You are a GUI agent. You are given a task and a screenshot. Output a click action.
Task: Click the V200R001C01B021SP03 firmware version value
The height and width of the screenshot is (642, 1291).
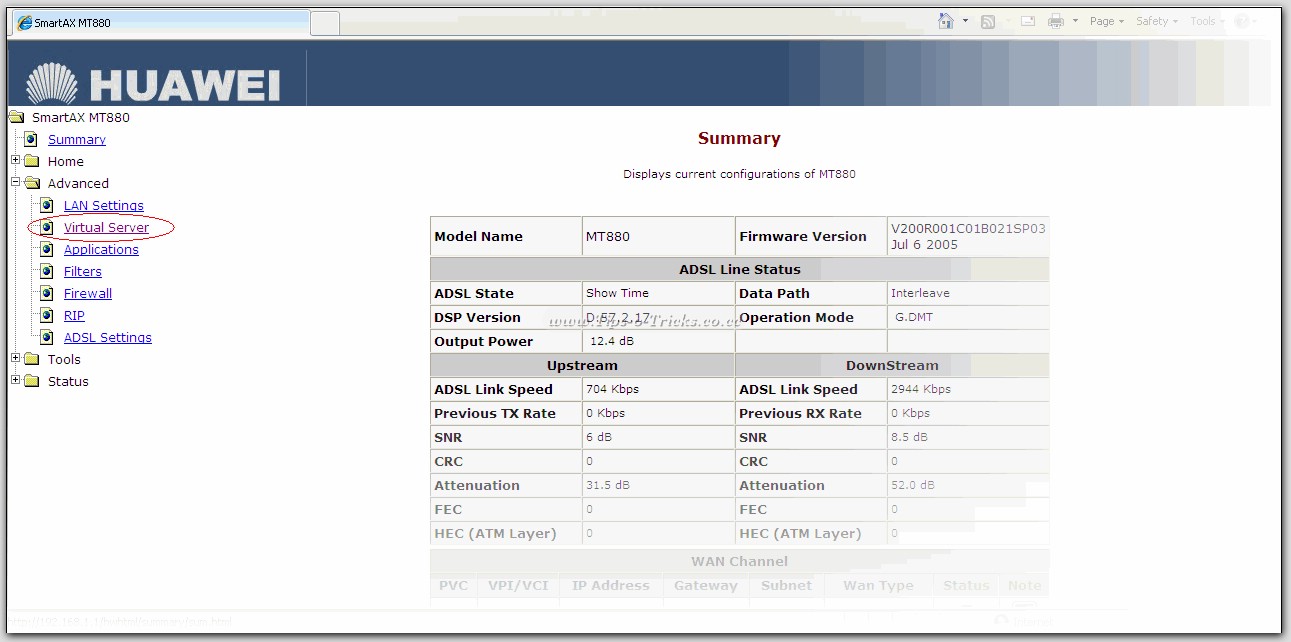coord(968,229)
